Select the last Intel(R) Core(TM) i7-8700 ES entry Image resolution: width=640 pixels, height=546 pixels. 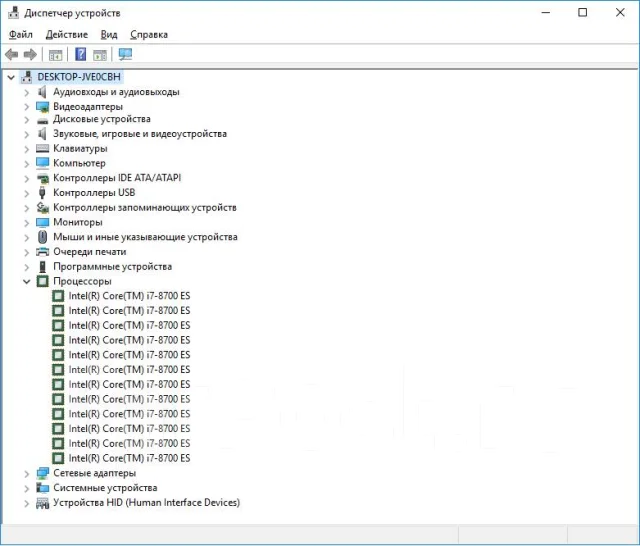pos(129,458)
